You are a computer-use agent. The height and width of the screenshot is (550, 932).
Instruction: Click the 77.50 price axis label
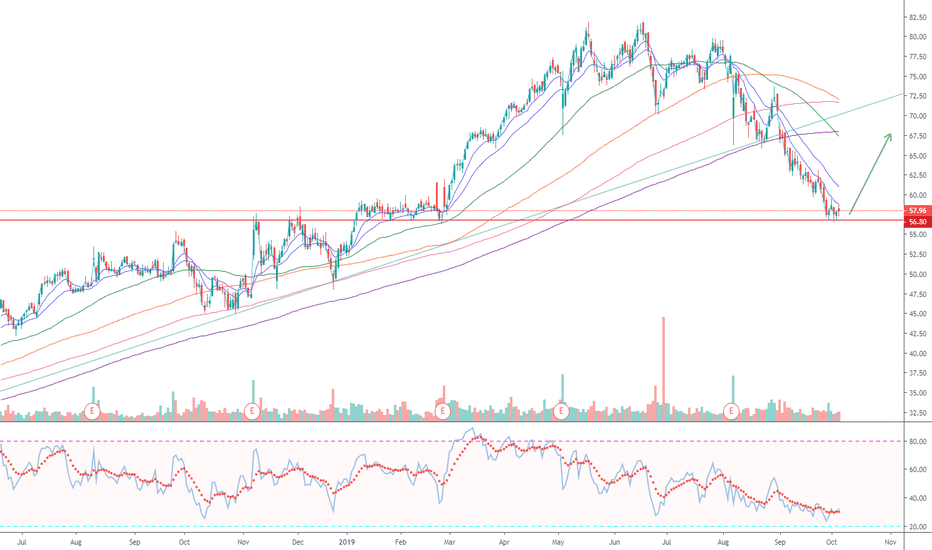click(917, 57)
